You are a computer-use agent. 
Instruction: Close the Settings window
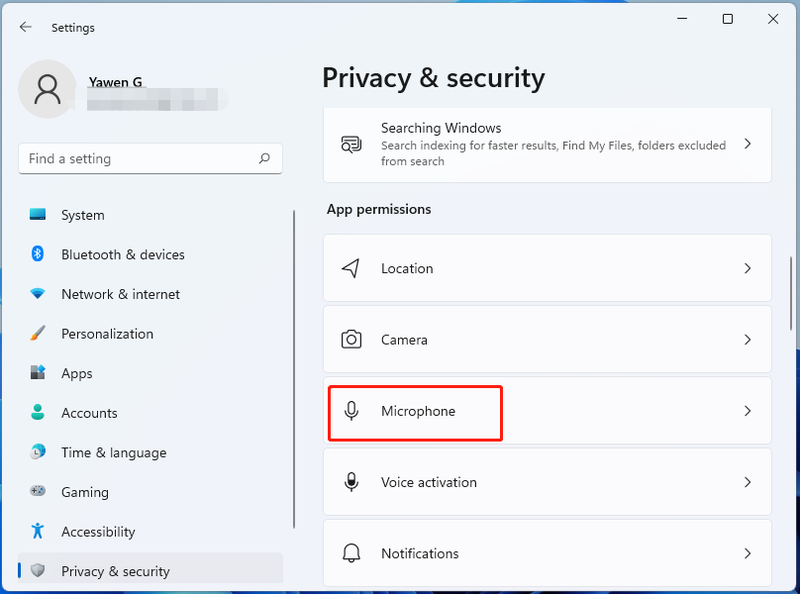(x=773, y=19)
